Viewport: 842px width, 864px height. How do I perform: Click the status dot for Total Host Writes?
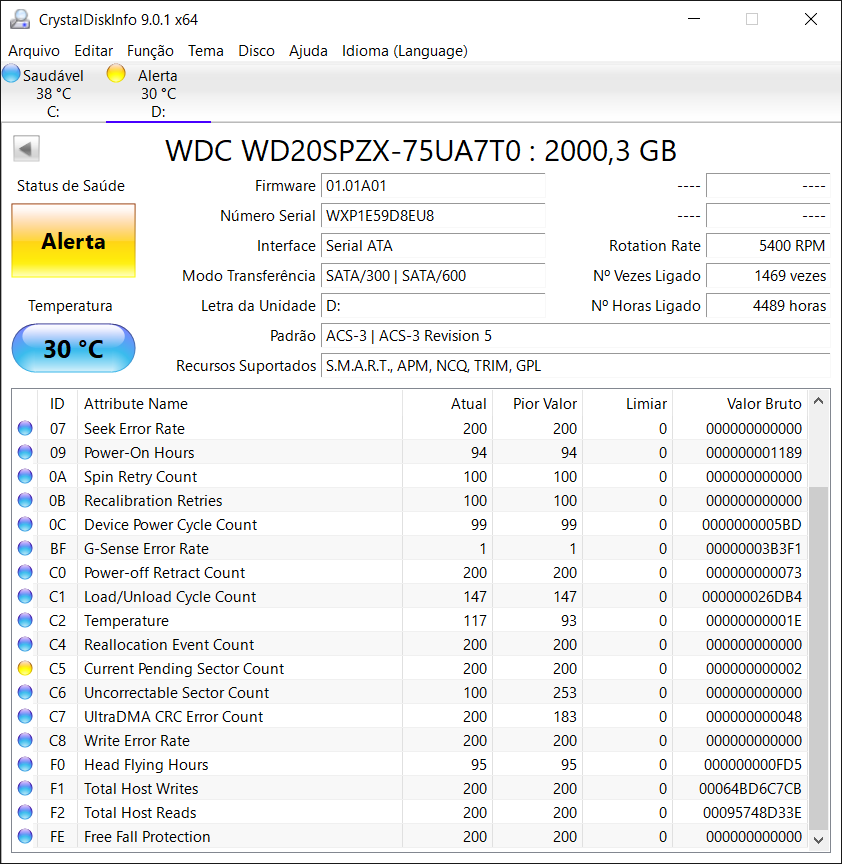point(25,789)
